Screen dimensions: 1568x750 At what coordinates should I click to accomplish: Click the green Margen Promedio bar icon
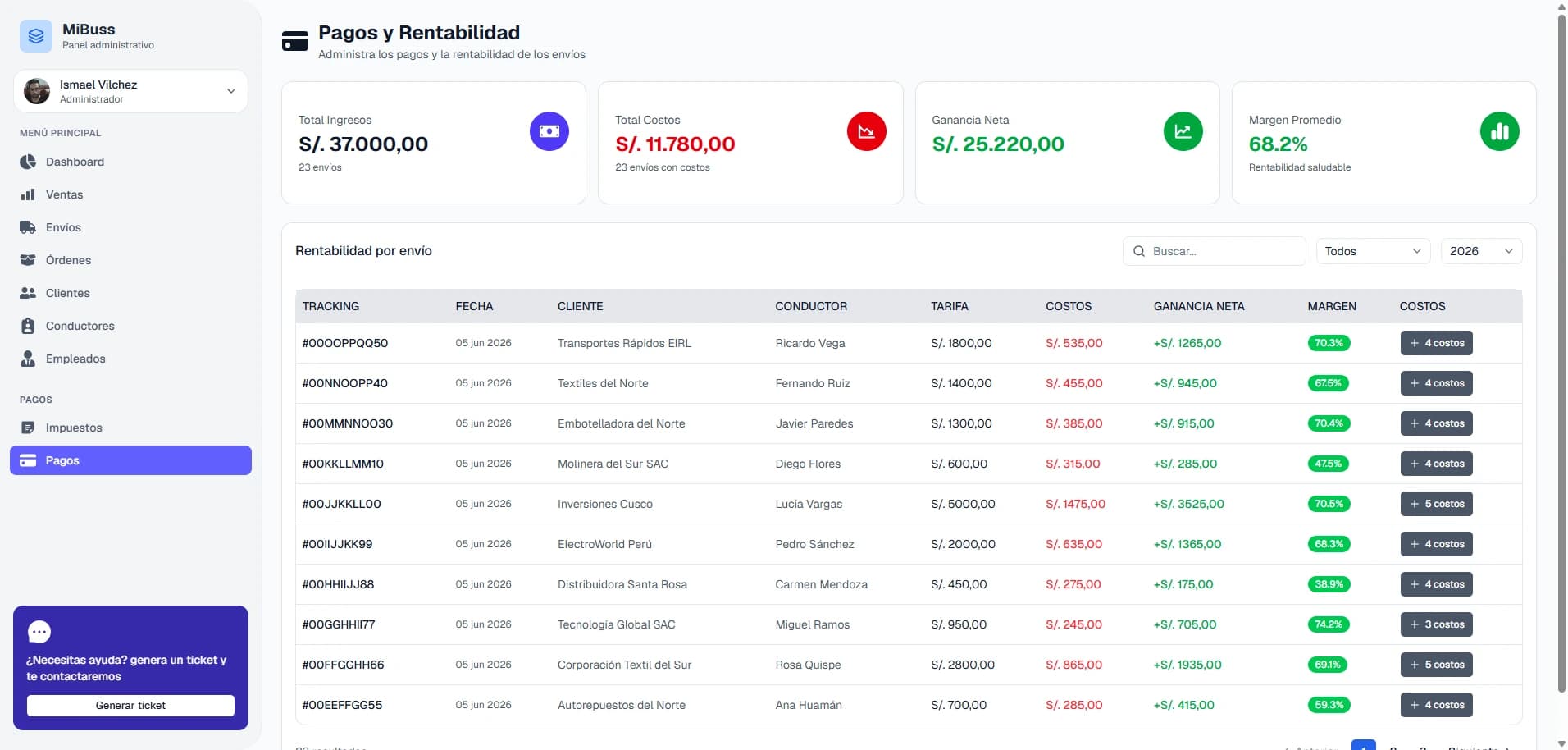pyautogui.click(x=1500, y=131)
